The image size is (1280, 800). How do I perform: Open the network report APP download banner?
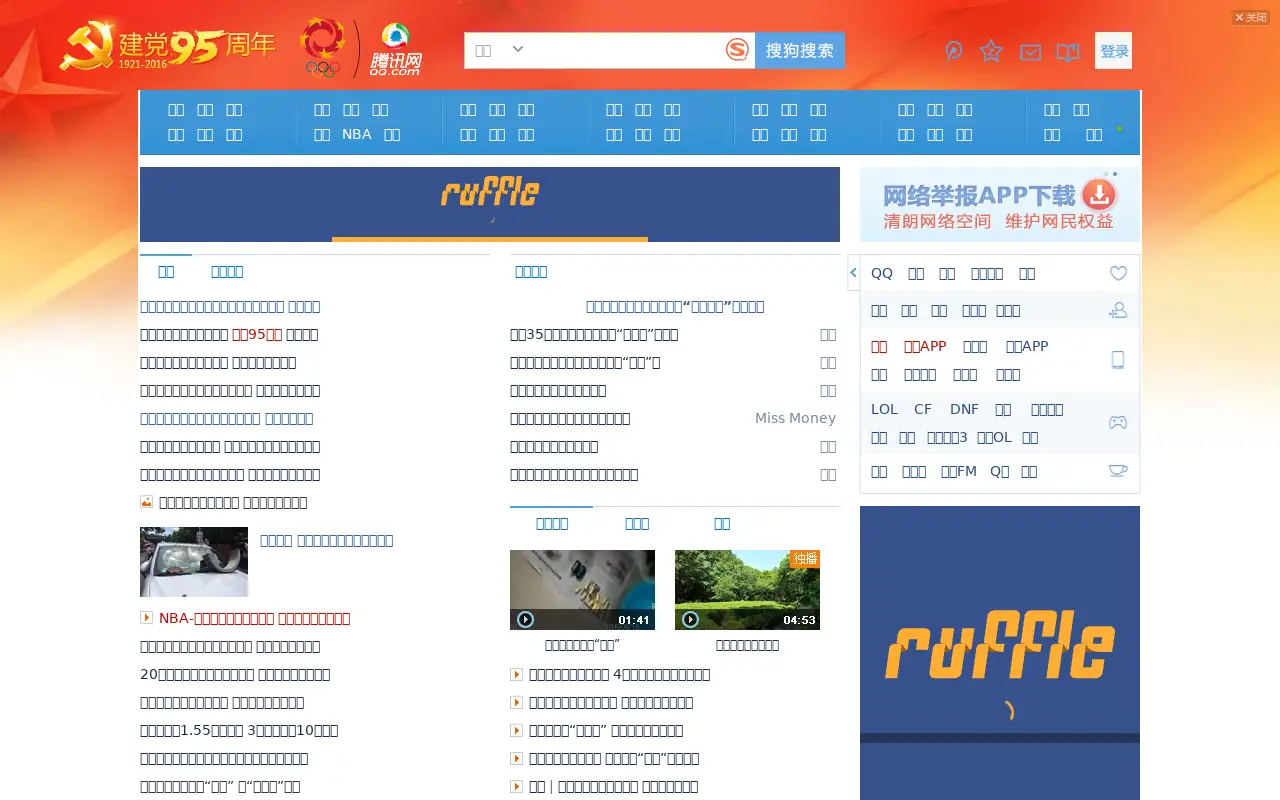pos(1000,204)
